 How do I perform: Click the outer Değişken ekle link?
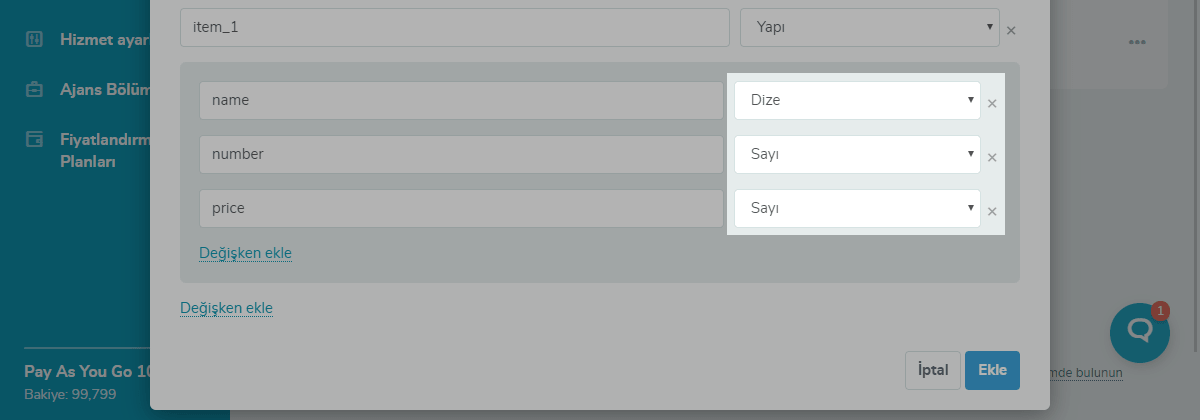coord(226,308)
